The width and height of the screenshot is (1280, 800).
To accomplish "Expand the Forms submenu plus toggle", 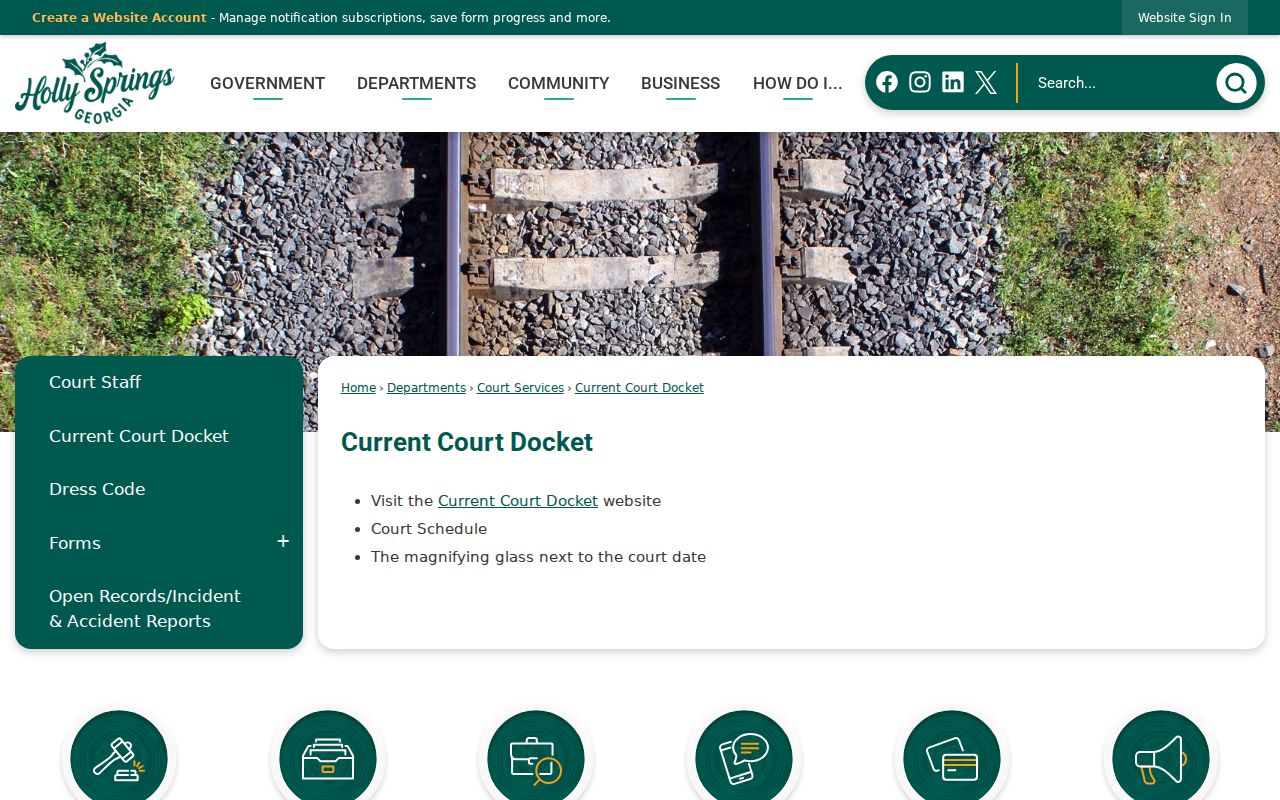I will (283, 542).
